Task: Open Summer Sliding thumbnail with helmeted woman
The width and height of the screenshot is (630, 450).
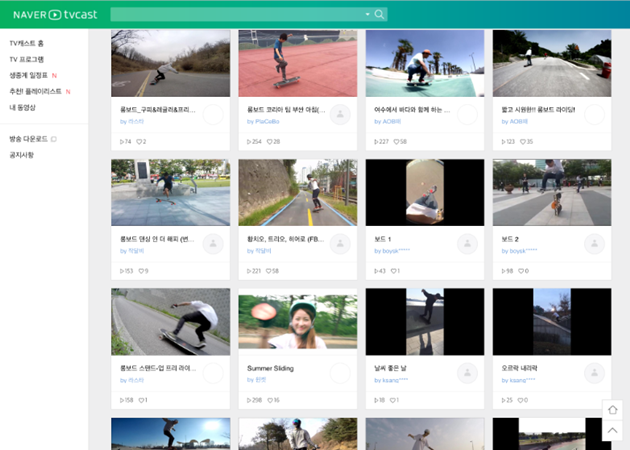Action: [x=298, y=321]
